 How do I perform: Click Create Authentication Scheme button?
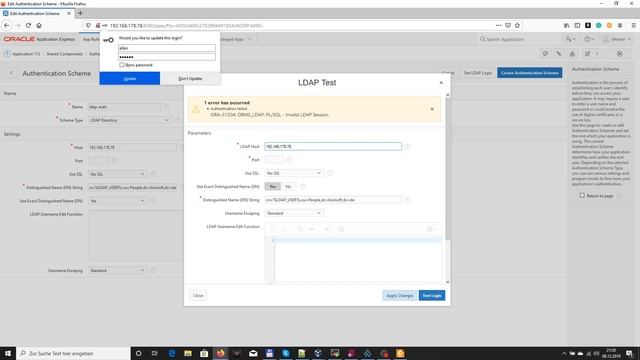[529, 73]
